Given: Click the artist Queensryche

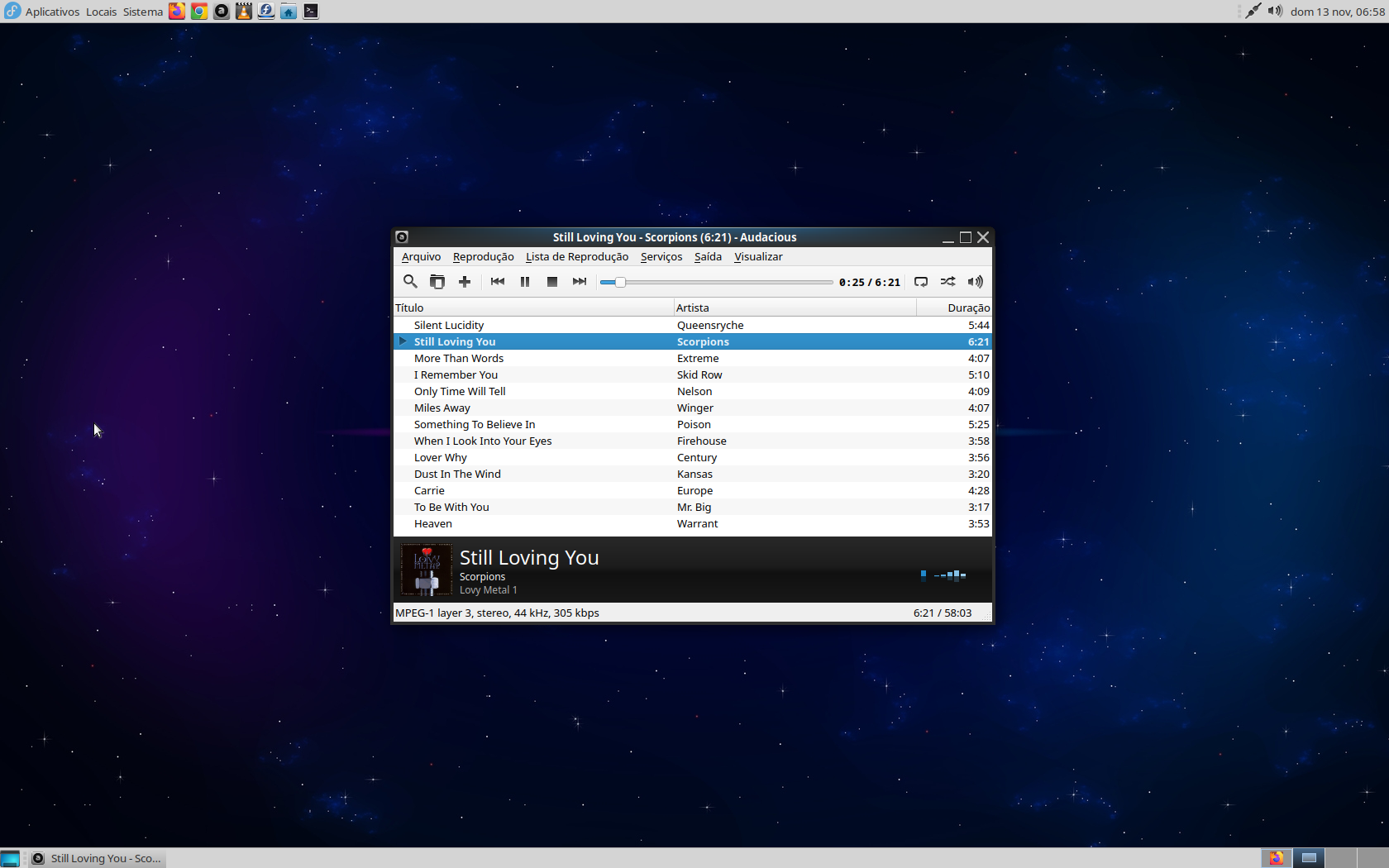Looking at the screenshot, I should coord(710,326).
